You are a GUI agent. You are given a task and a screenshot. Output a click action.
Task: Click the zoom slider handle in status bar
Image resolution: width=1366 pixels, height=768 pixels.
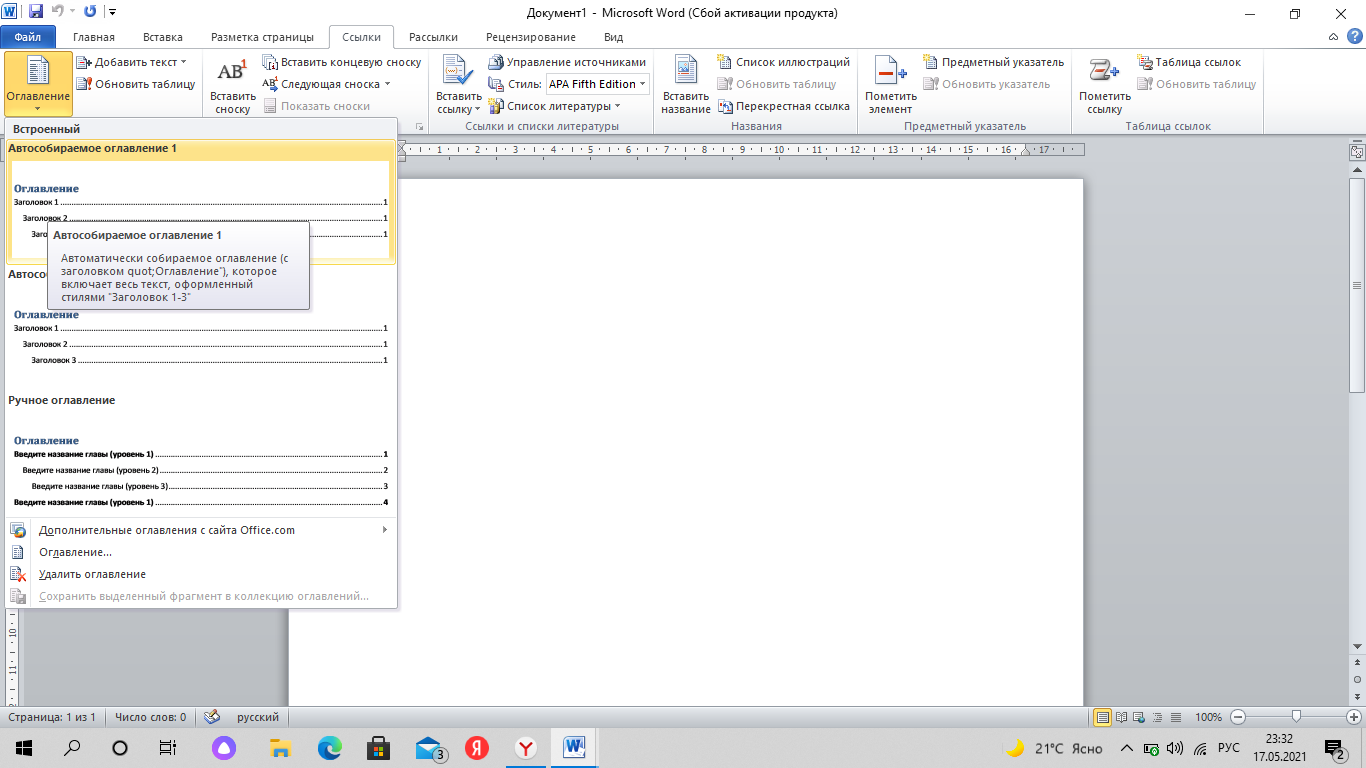[x=1296, y=716]
